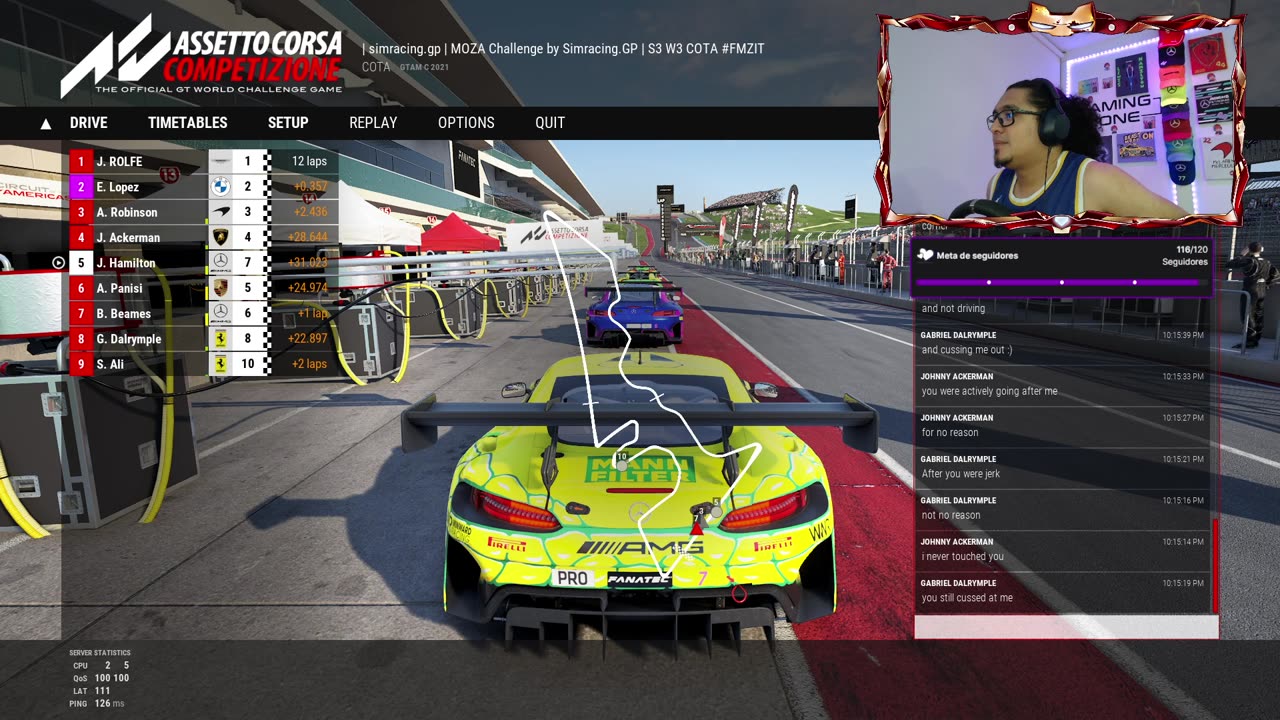Click the Mercedes-AMG logo in B. Beames row

[x=221, y=313]
